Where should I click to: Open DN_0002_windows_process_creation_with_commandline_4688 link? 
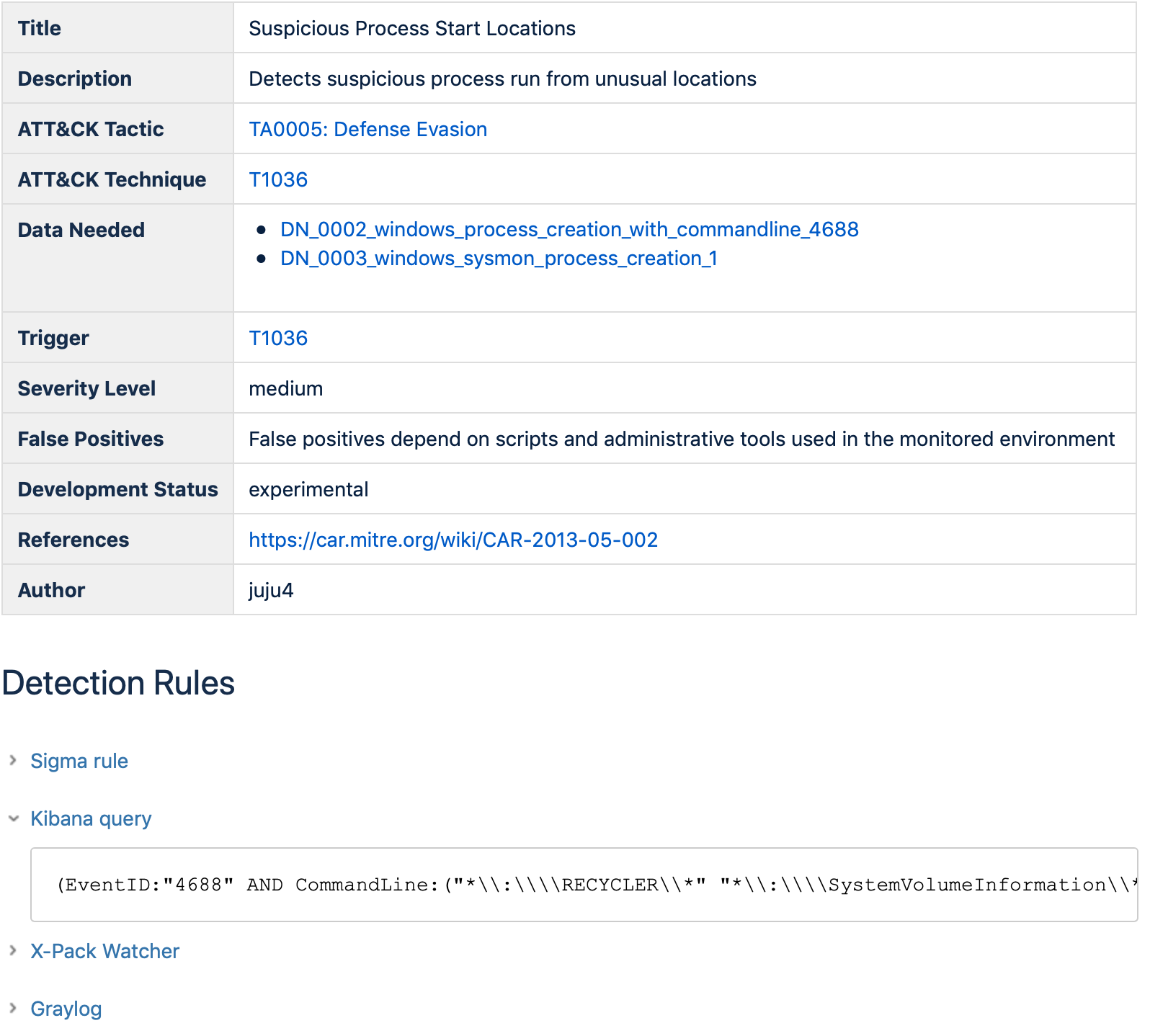pyautogui.click(x=569, y=229)
